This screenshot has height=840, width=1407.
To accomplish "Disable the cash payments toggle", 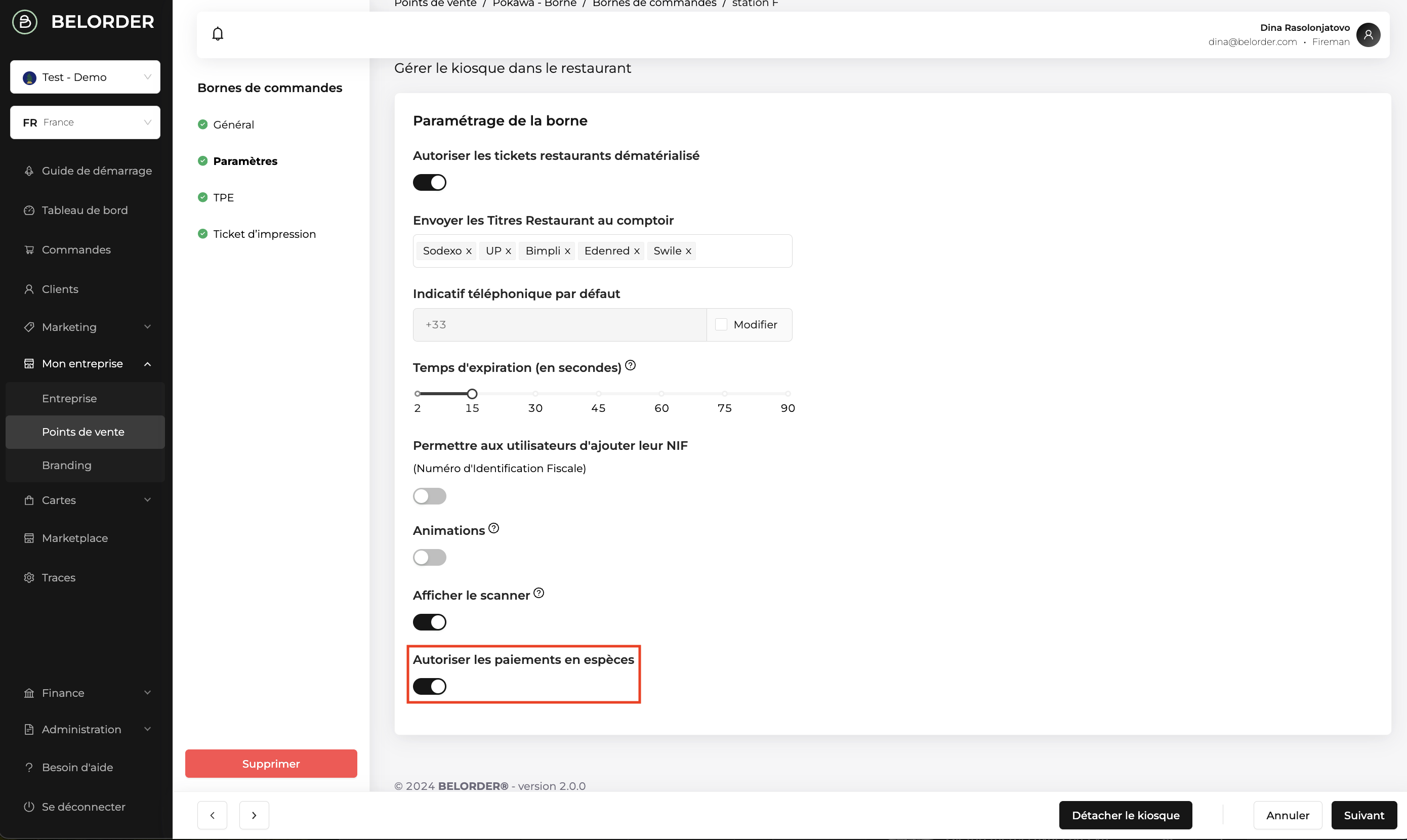I will (430, 687).
